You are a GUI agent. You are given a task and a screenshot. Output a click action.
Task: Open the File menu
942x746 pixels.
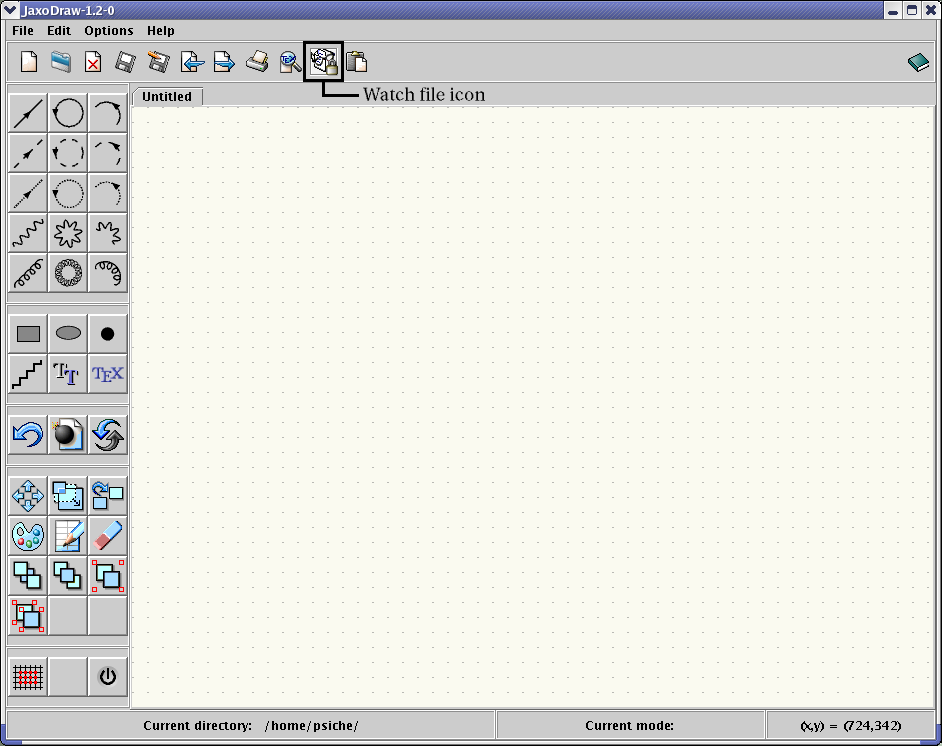23,31
